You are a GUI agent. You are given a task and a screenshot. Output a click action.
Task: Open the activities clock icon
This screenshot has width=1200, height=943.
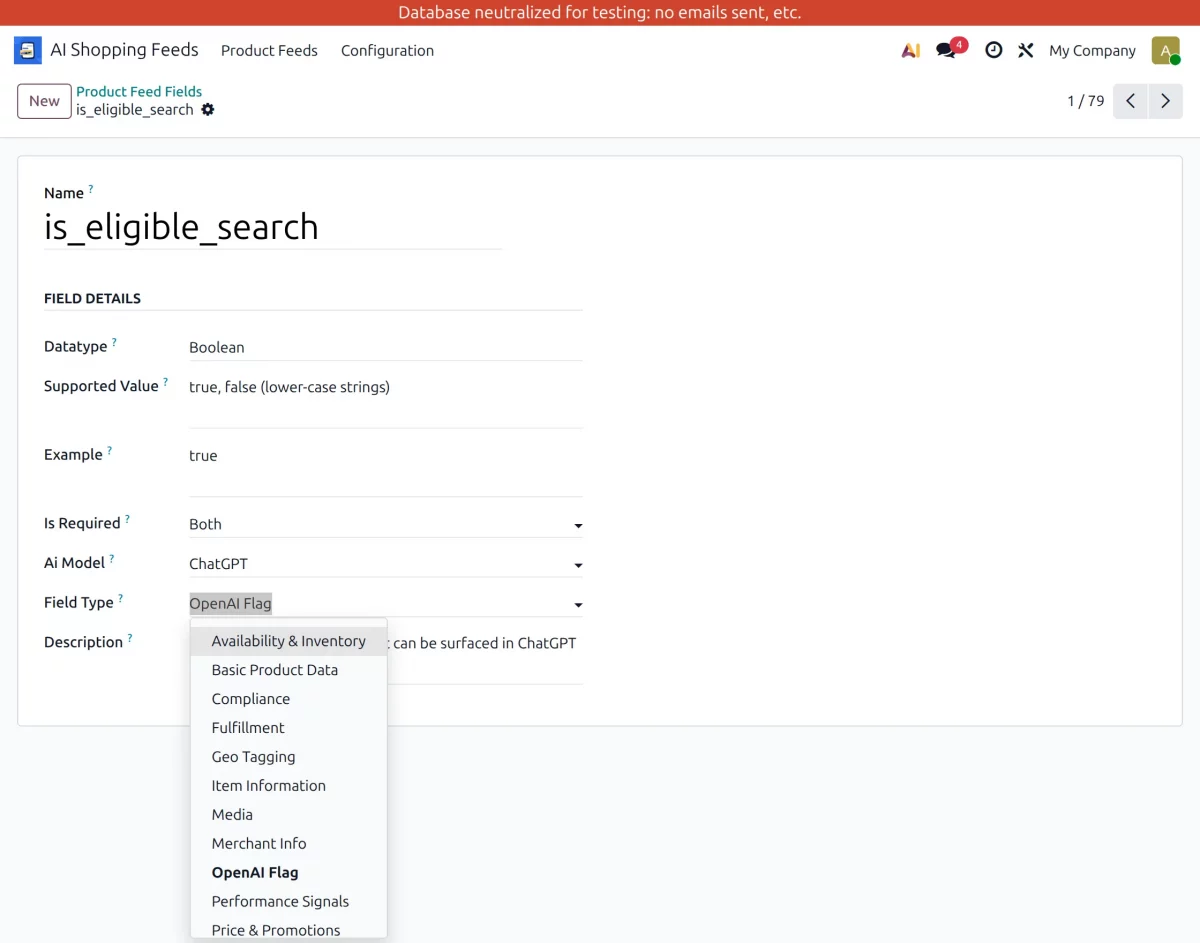(993, 50)
